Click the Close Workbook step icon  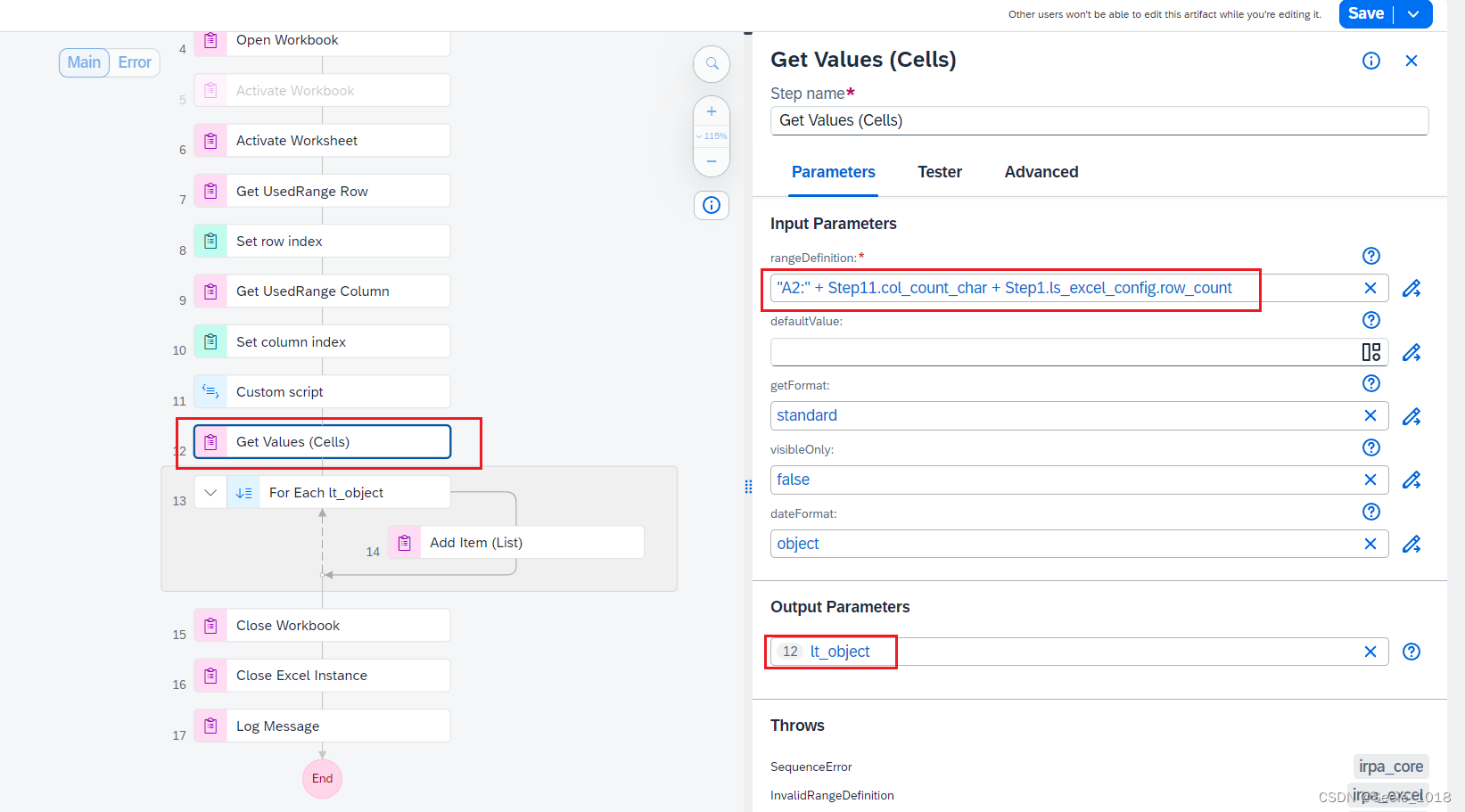(x=210, y=626)
